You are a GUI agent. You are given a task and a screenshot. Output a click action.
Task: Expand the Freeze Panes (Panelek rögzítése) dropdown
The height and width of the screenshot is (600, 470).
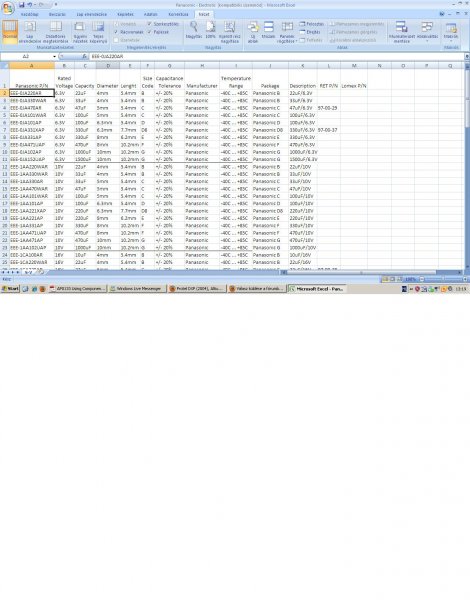click(x=287, y=32)
